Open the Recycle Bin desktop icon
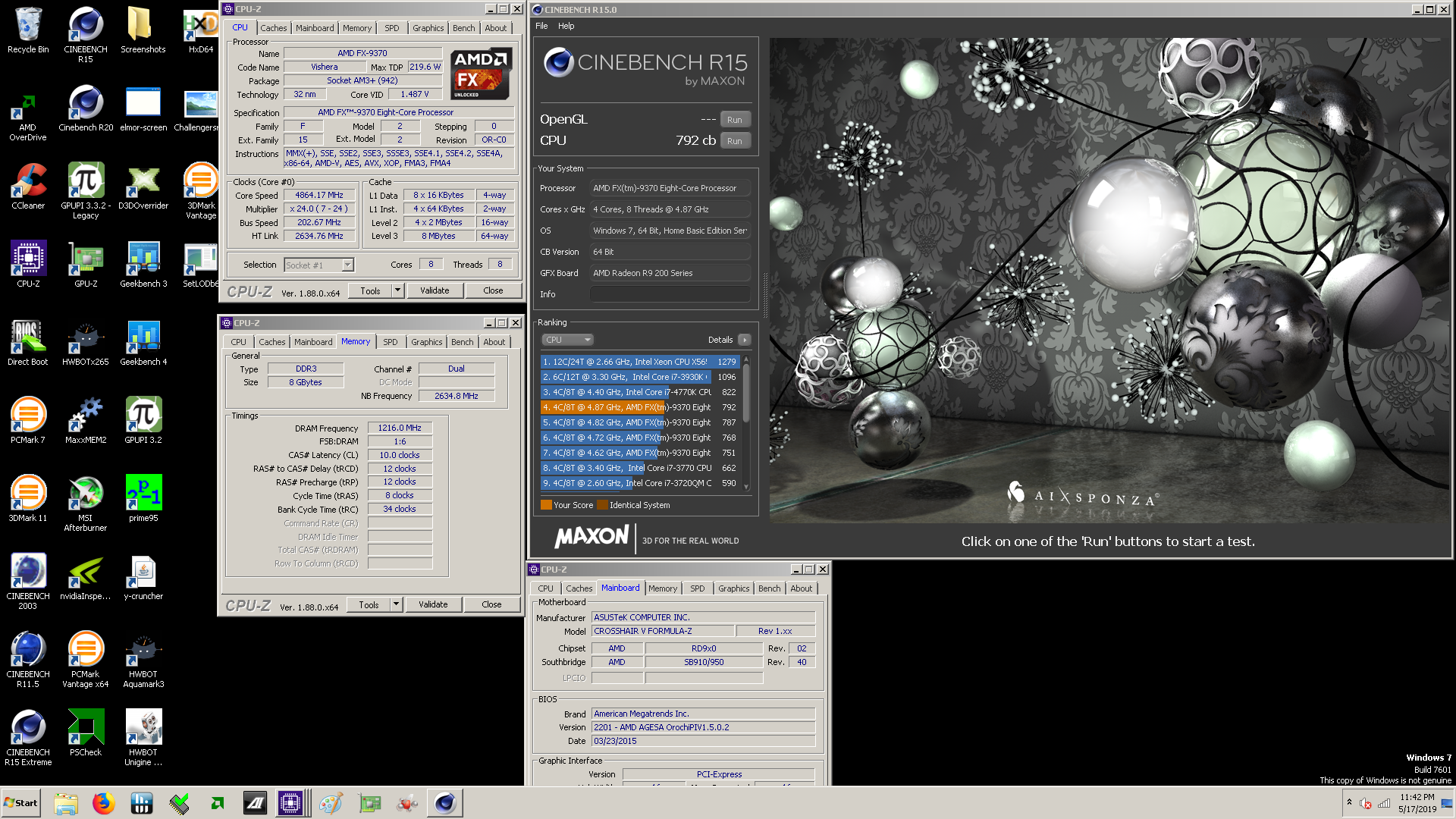The width and height of the screenshot is (1456, 819). coord(28,30)
